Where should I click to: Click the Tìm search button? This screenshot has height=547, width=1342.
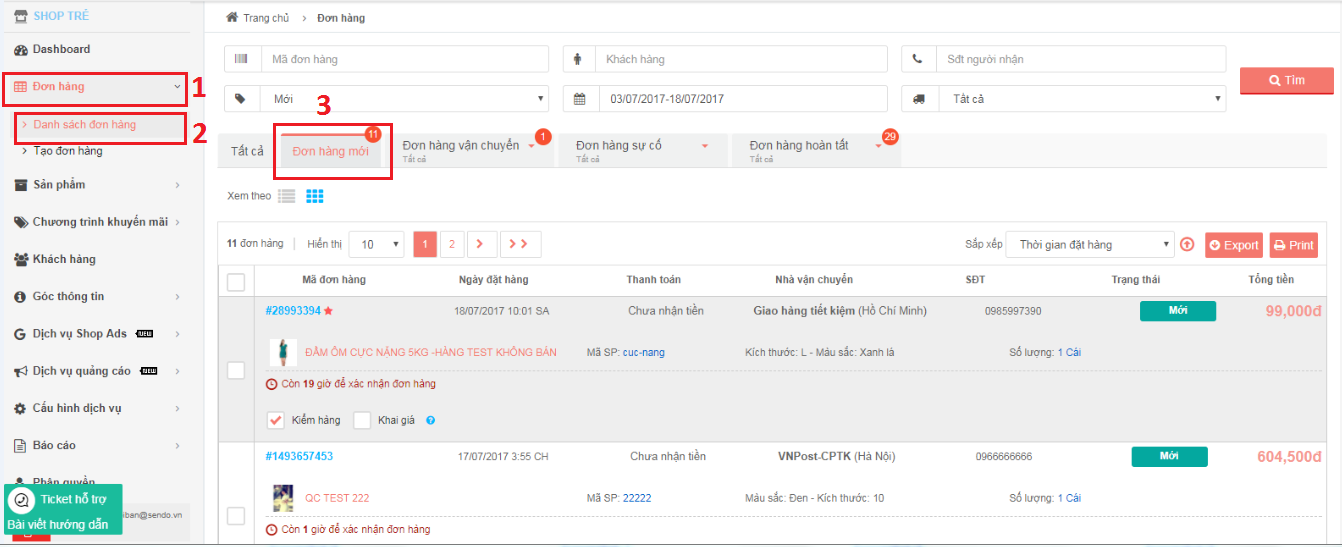click(1286, 80)
